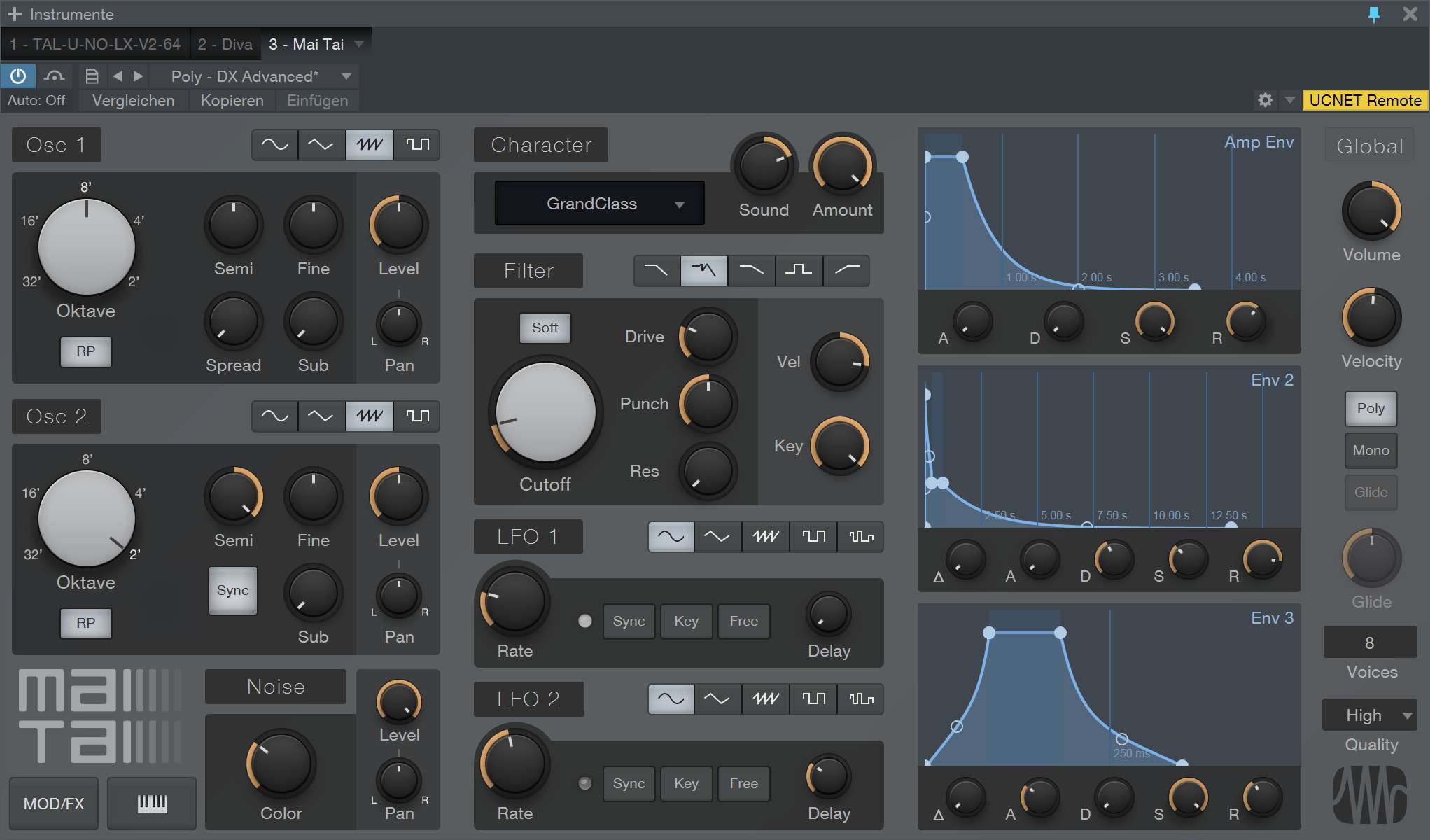Choose last high-pass filter type icon
Screen dimensions: 1430x840
point(846,270)
